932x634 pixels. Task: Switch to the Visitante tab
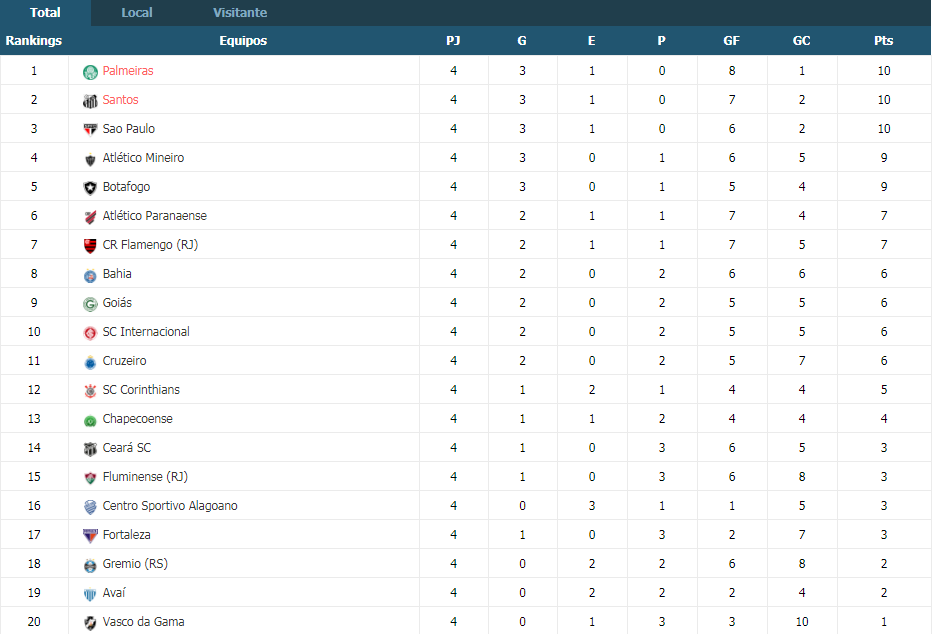240,12
